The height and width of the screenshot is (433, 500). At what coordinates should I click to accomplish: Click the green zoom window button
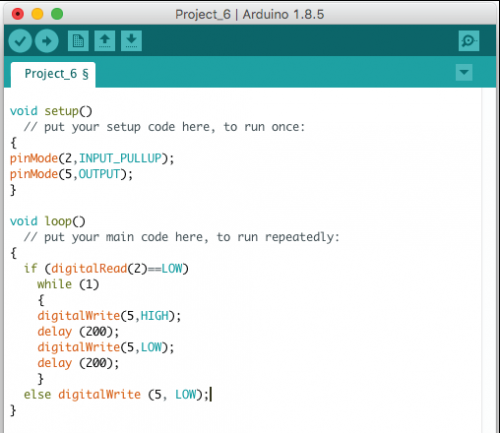[x=57, y=14]
